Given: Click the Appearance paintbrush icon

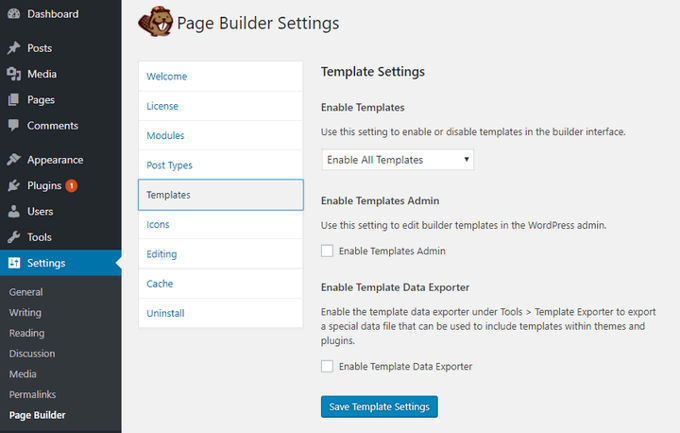Looking at the screenshot, I should click(14, 160).
